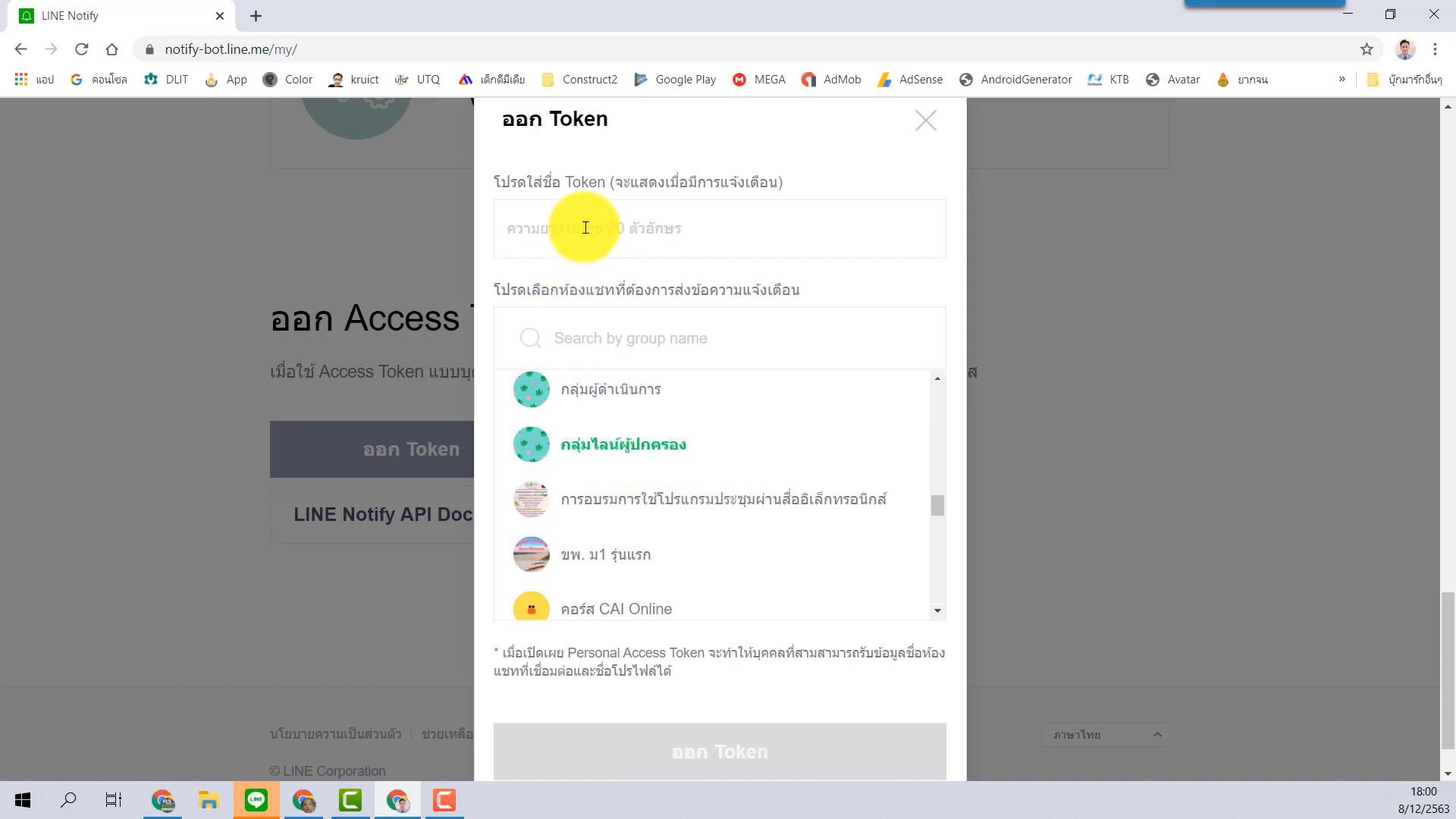
Task: Open the บุ๊กมาร์กอื่นๆ bookmarks folder
Action: (1404, 80)
